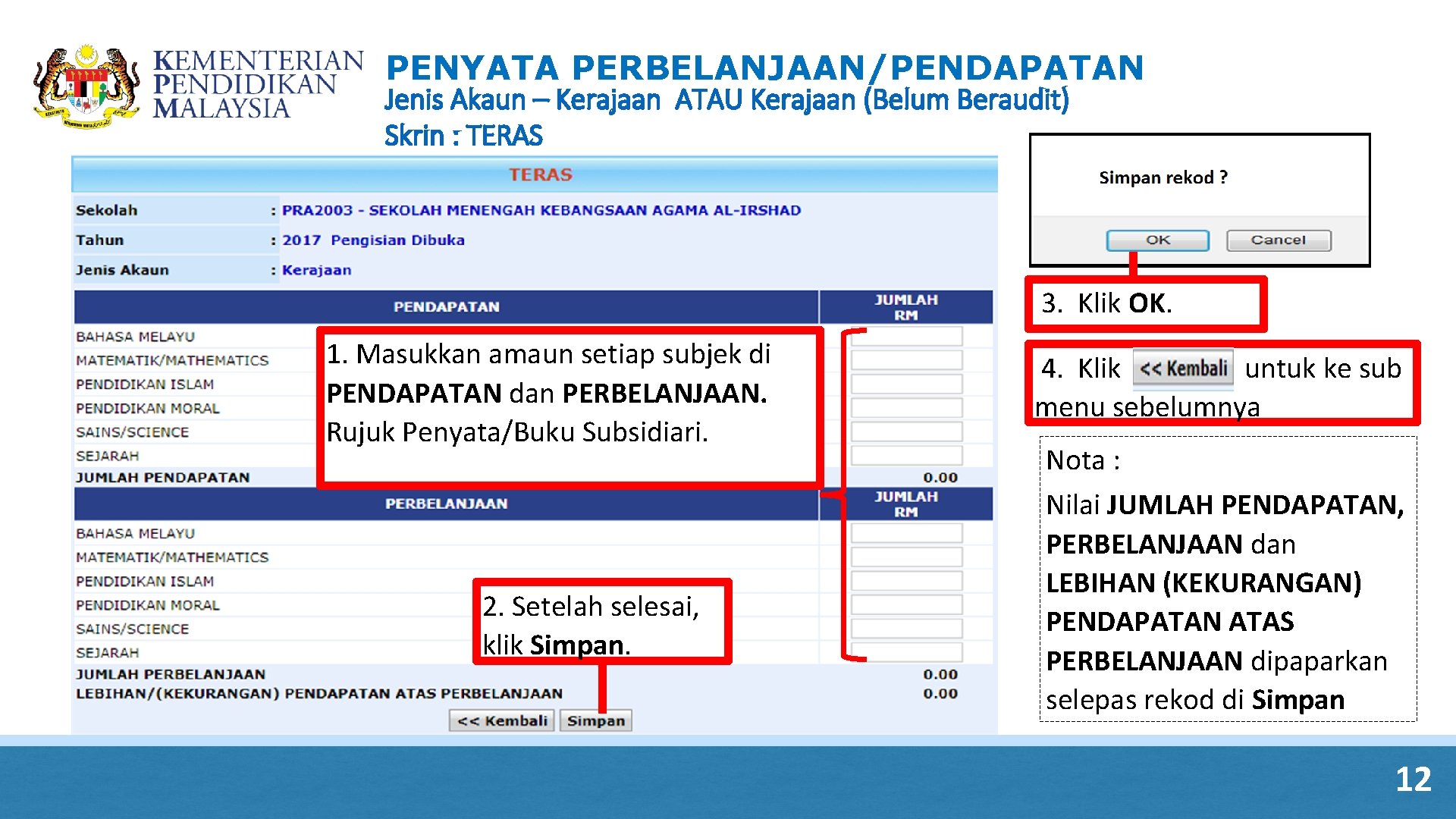Click the LEBIHAN/(KEKURANGAN) PENDAPATAN ATAS PERBELANJAAN label

[x=319, y=693]
